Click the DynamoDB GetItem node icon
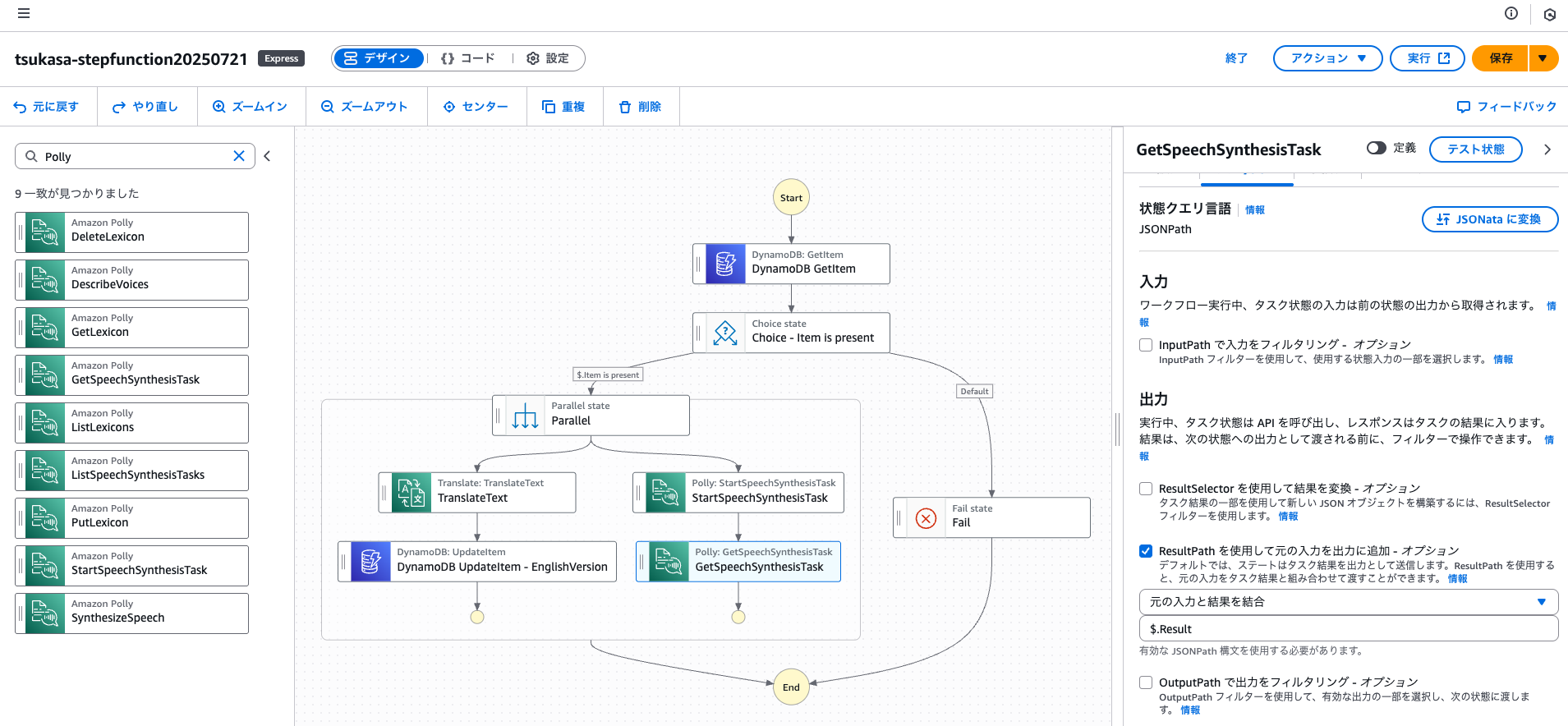The image size is (1568, 726). [725, 264]
